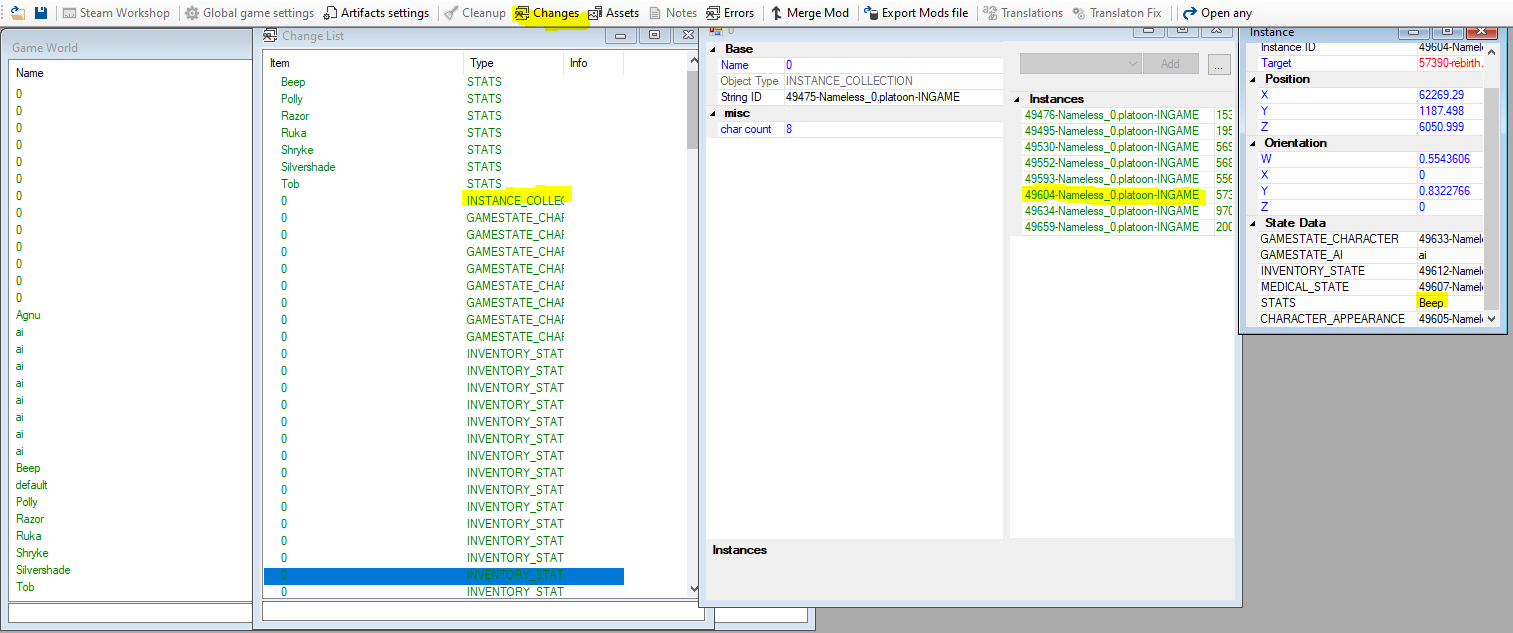Sort Change List by Type column

point(514,63)
